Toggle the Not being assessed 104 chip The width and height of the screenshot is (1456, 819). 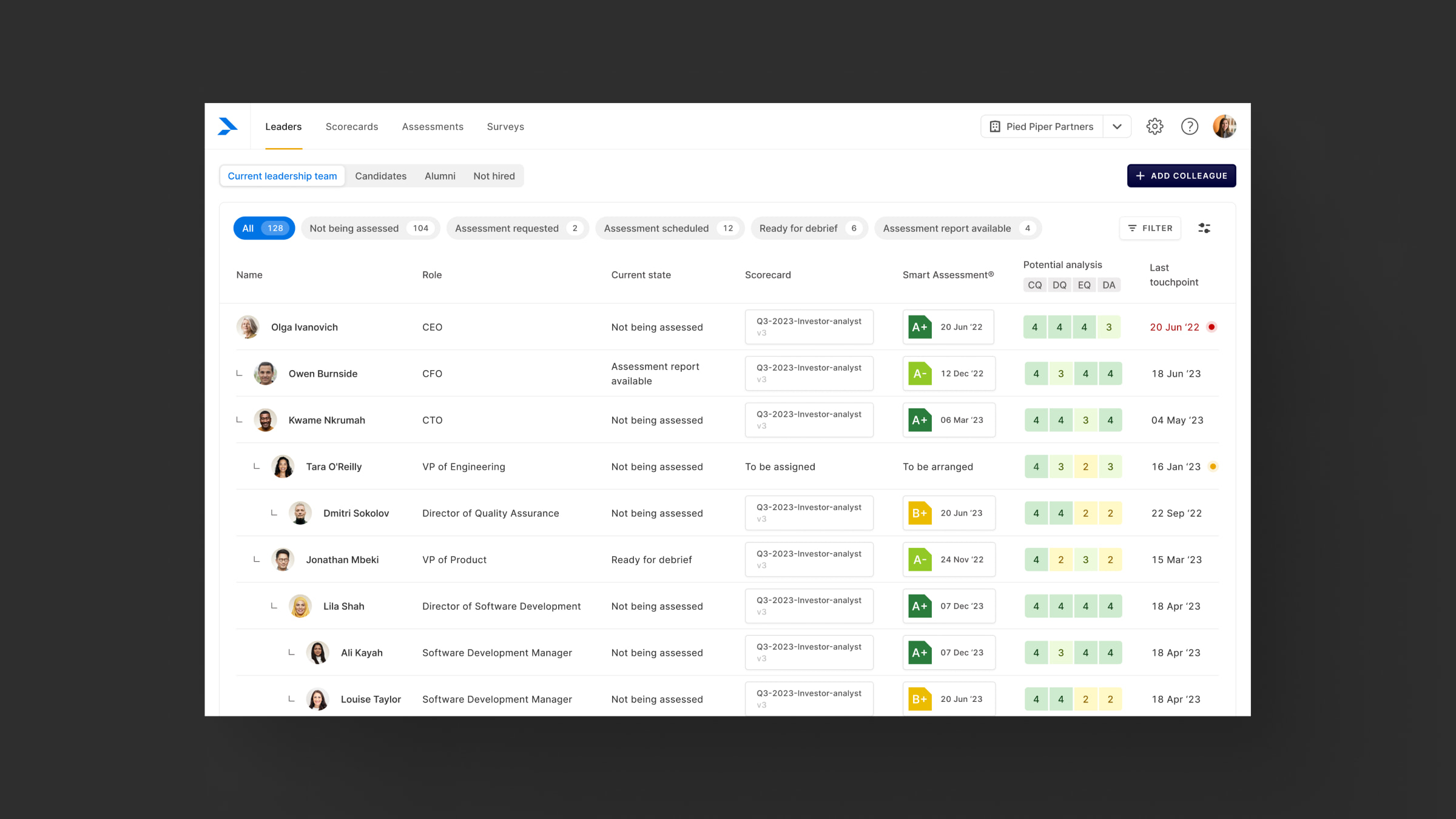click(x=370, y=228)
